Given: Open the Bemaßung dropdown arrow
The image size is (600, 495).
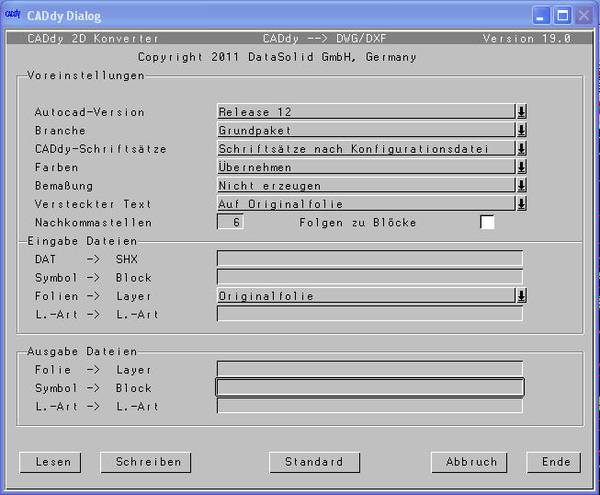Looking at the screenshot, I should 521,185.
